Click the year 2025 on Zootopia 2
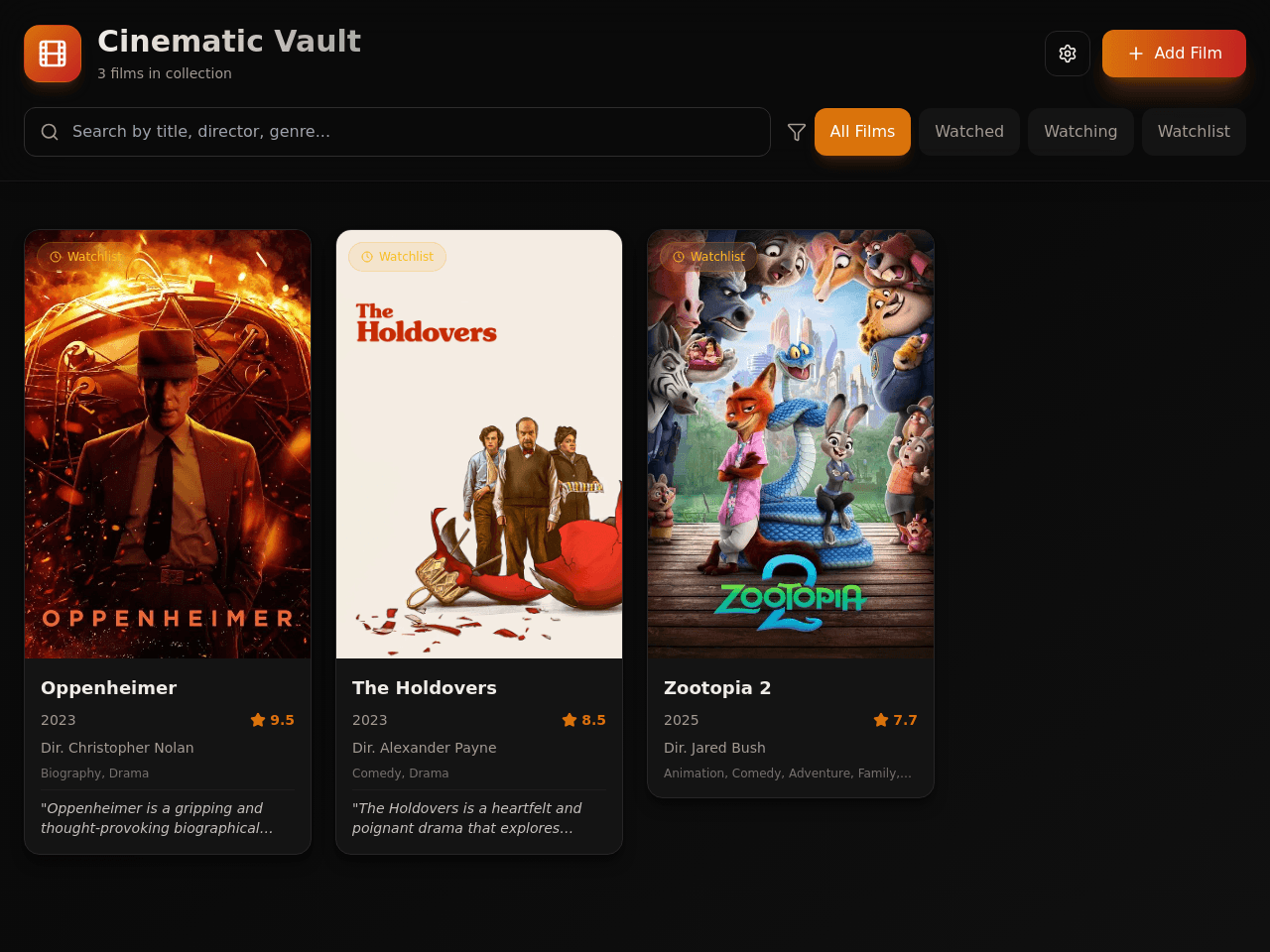This screenshot has height=952, width=1270. click(681, 720)
